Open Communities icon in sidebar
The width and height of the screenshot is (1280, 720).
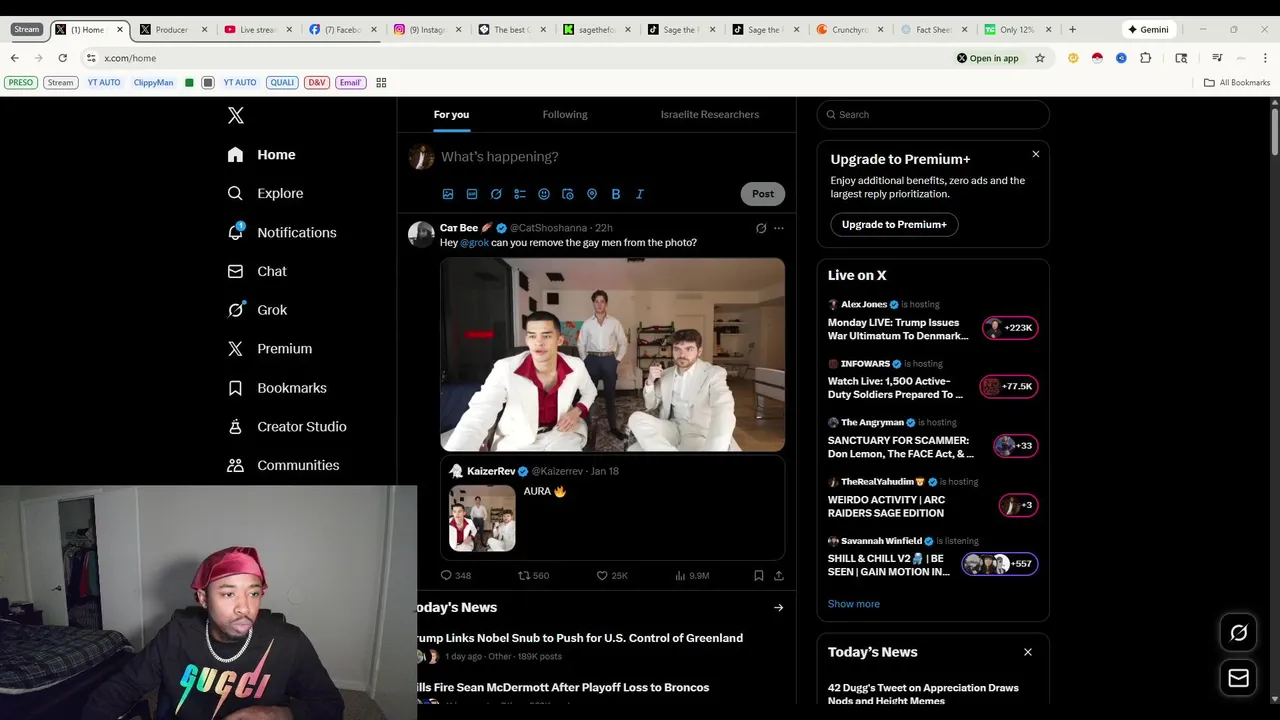[x=235, y=465]
